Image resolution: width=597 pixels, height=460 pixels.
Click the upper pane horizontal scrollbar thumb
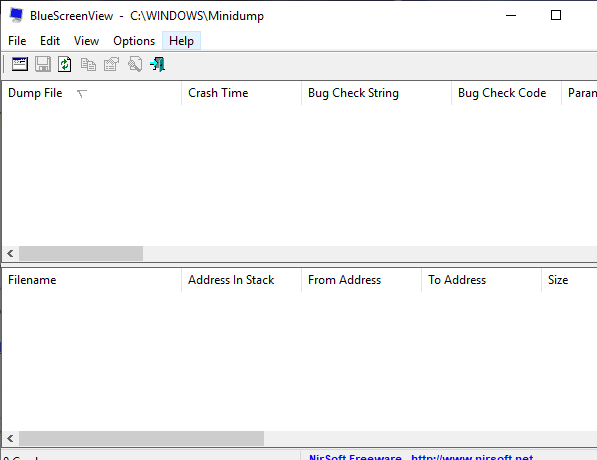tap(81, 254)
